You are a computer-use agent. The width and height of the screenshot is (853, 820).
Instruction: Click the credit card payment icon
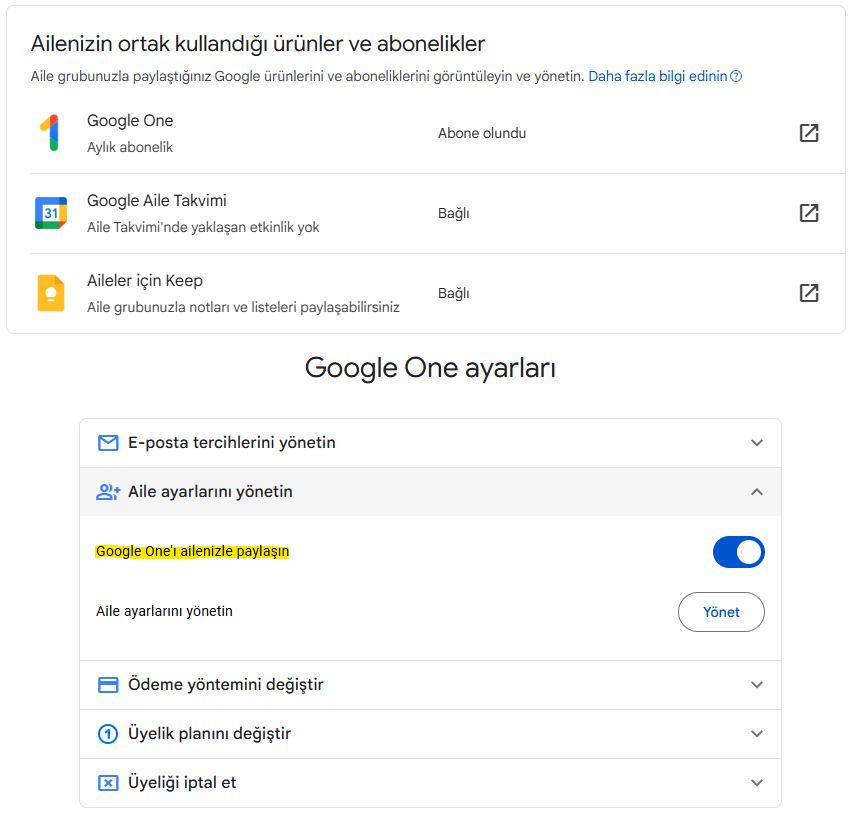(x=108, y=685)
